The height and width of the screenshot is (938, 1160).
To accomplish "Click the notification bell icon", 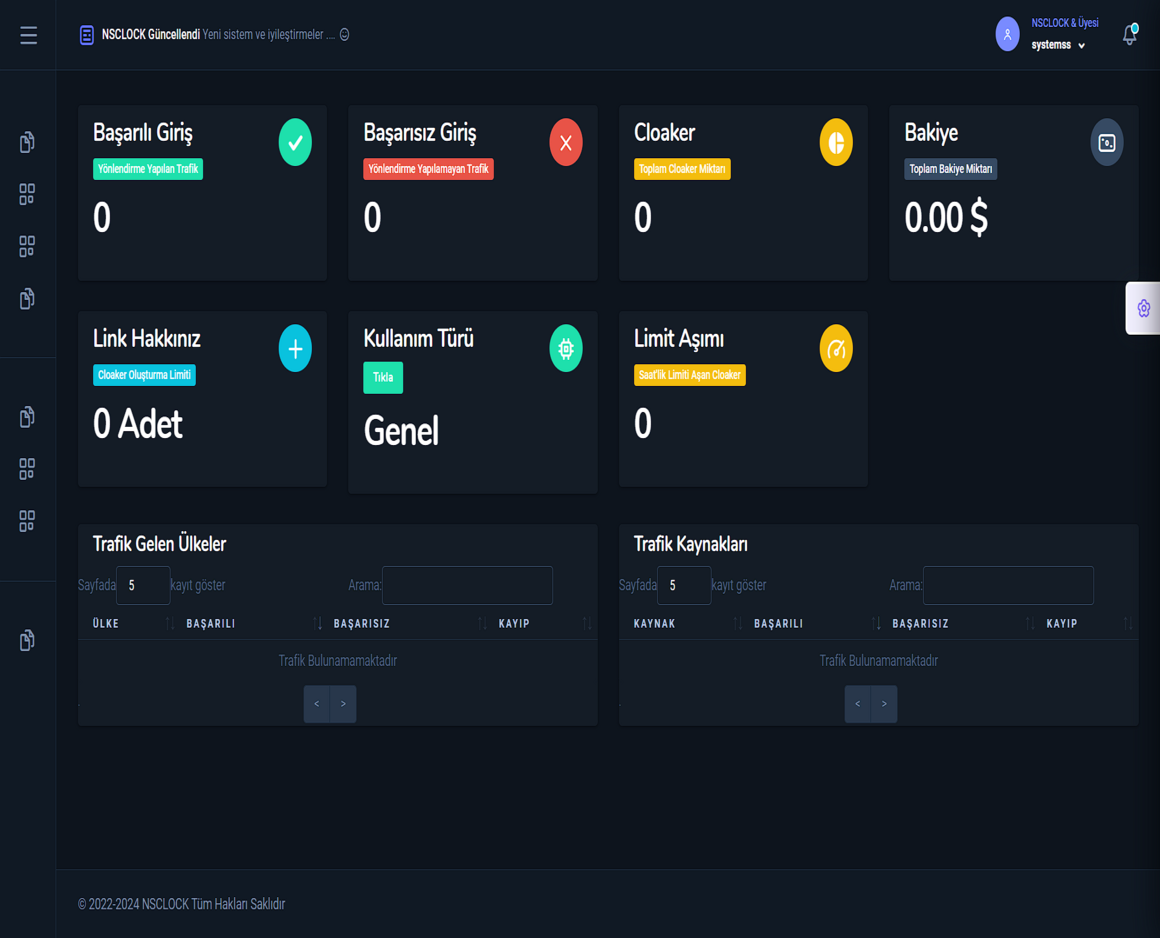I will click(1129, 35).
